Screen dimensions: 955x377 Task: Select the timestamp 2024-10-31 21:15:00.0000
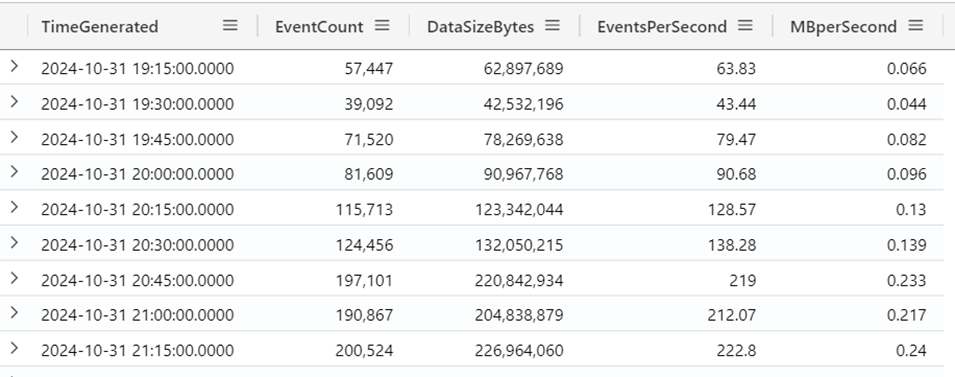click(x=138, y=350)
